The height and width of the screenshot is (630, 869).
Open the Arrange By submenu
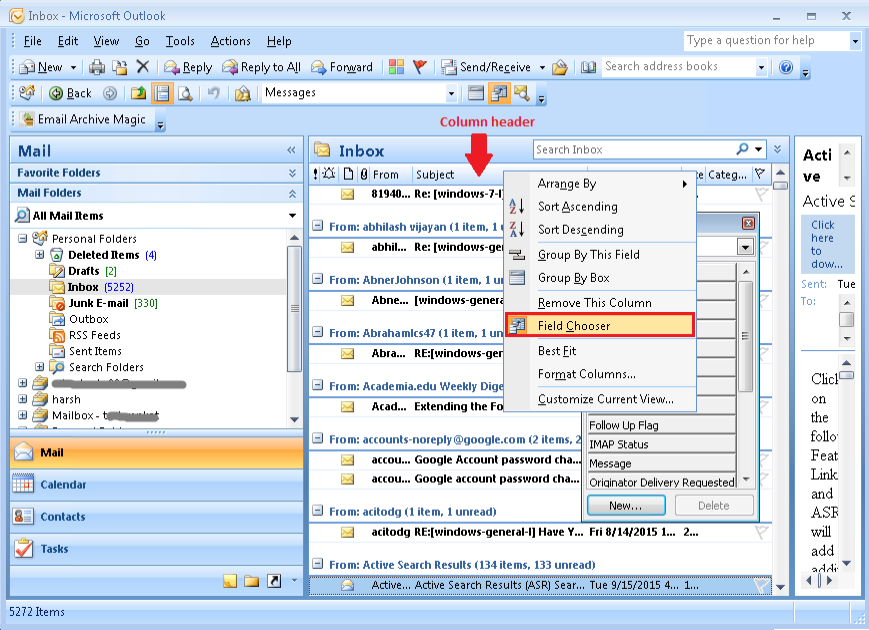click(601, 183)
